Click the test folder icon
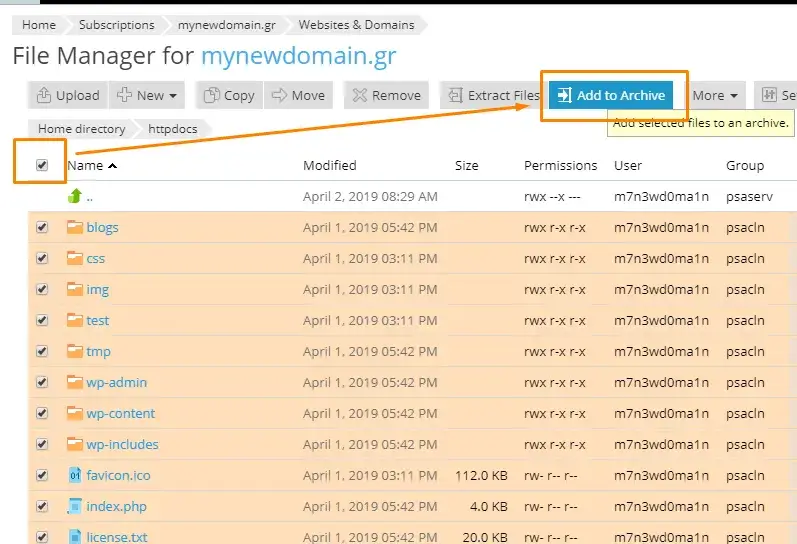 (75, 320)
